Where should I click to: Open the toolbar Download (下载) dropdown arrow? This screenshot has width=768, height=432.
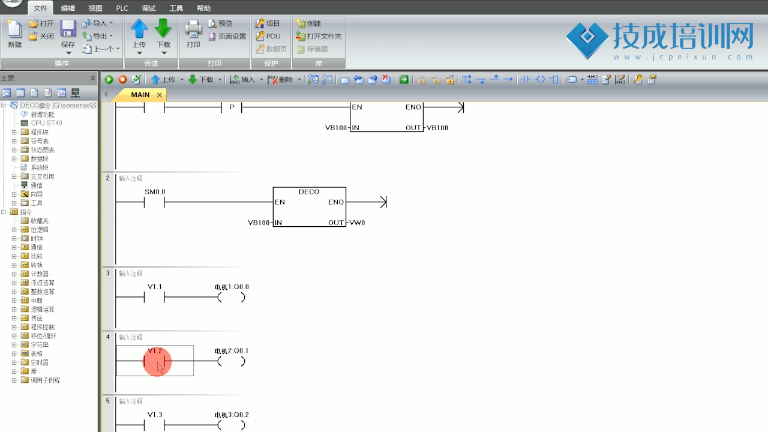click(x=219, y=79)
